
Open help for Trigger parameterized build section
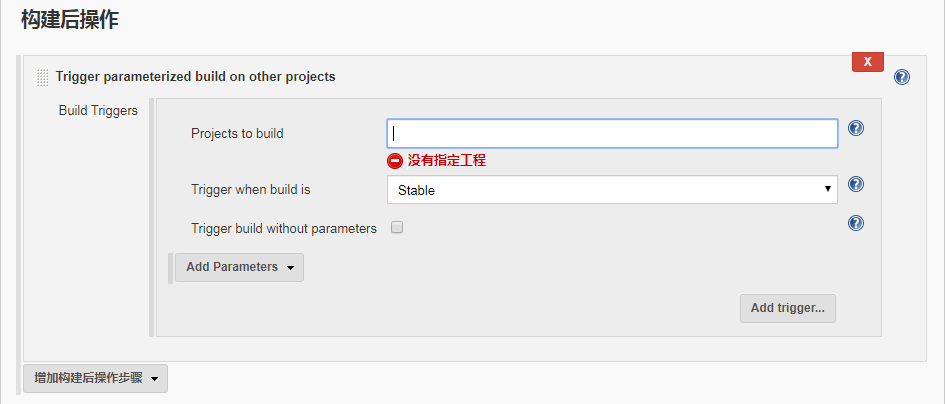[902, 77]
